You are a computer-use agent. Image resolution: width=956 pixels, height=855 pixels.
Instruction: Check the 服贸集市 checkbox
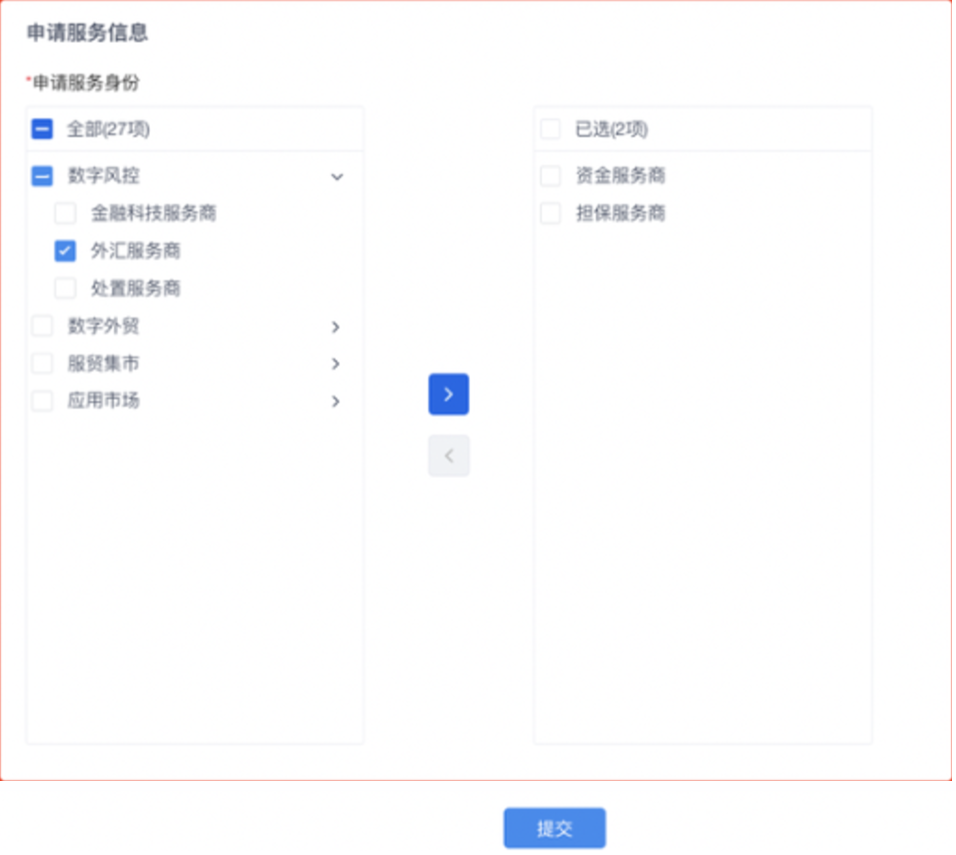tap(41, 363)
